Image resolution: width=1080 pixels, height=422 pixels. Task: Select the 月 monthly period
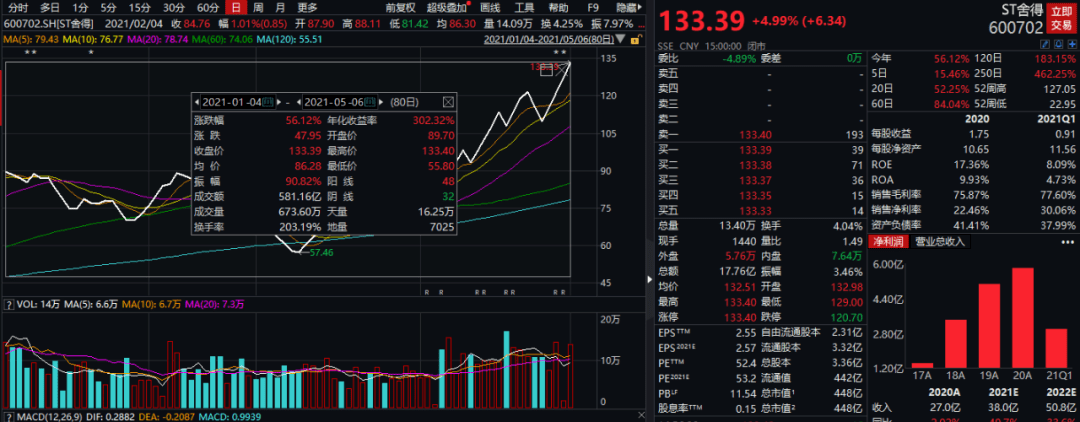(280, 8)
